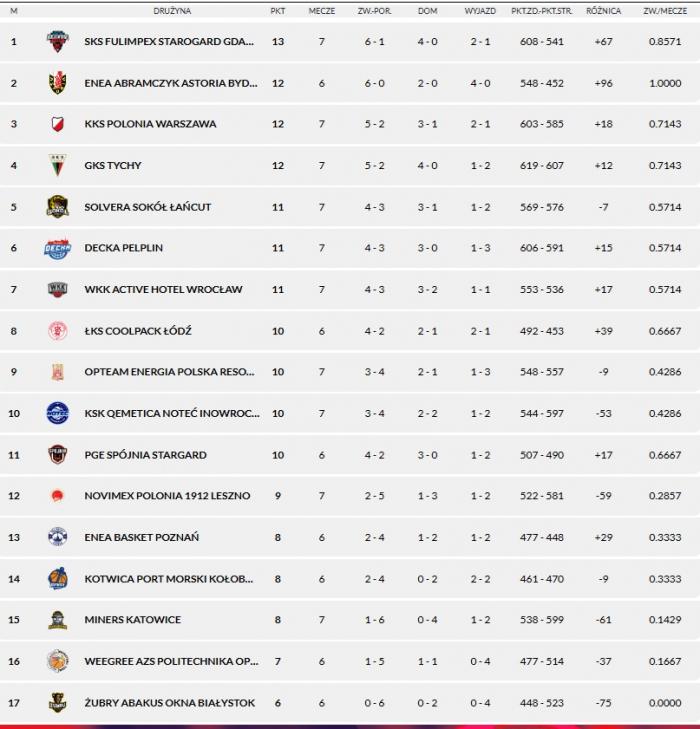700x729 pixels.
Task: Click the Miners Katowice team logo
Action: [58, 620]
